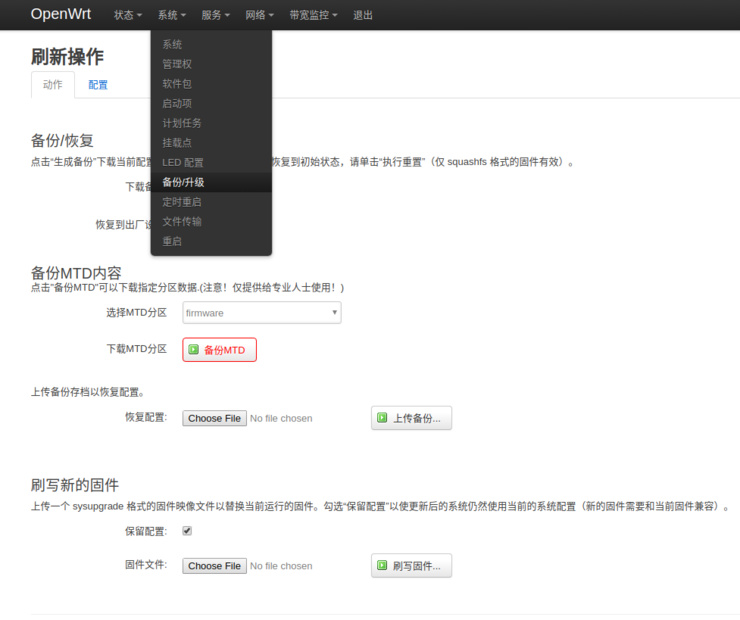The width and height of the screenshot is (740, 620).
Task: Click No file chosen beside 恢复配置
Action: point(281,419)
